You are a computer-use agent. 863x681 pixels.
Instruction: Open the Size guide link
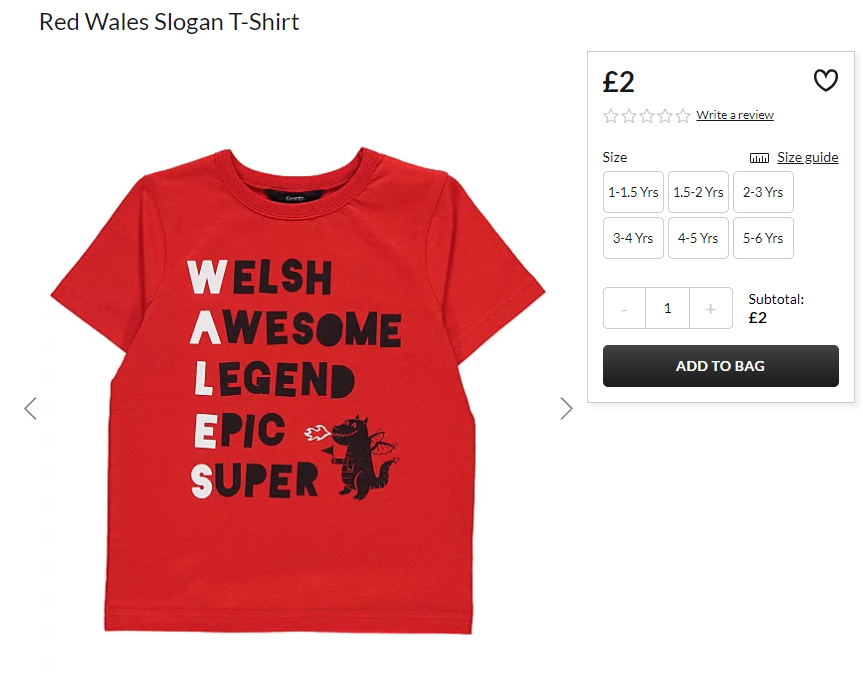pyautogui.click(x=807, y=157)
